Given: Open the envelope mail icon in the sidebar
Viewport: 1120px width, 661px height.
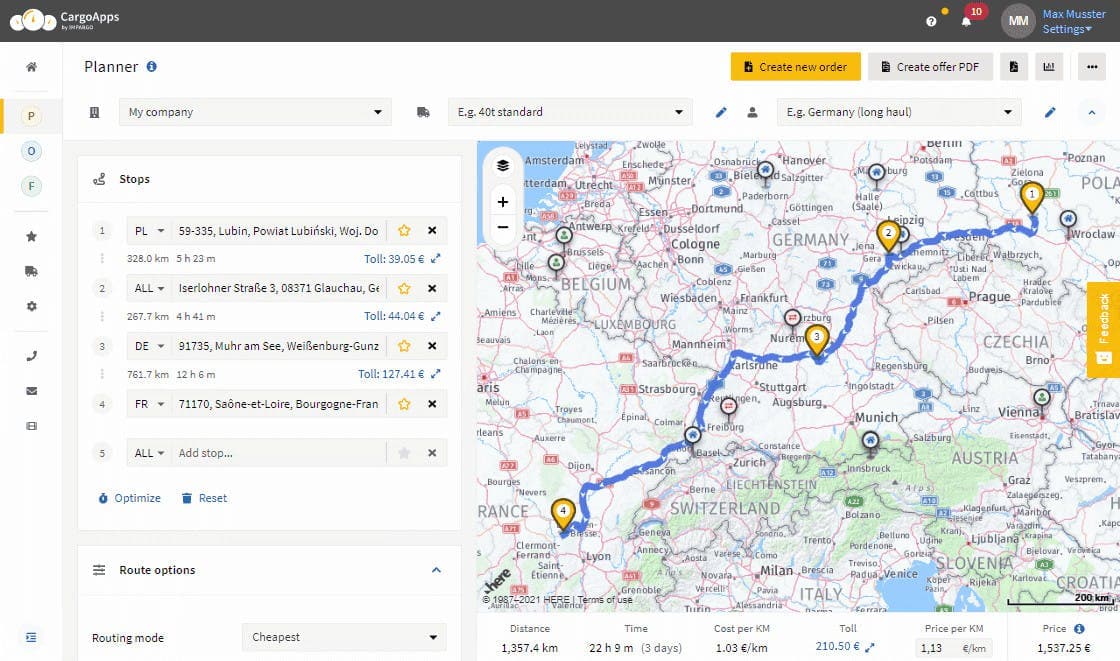Looking at the screenshot, I should point(30,390).
